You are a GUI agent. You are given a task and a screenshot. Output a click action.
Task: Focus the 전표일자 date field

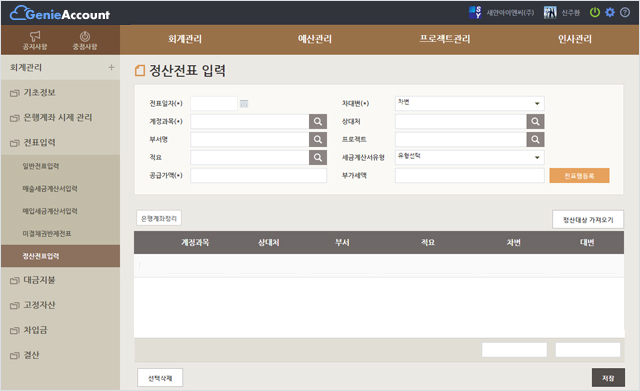[214, 104]
